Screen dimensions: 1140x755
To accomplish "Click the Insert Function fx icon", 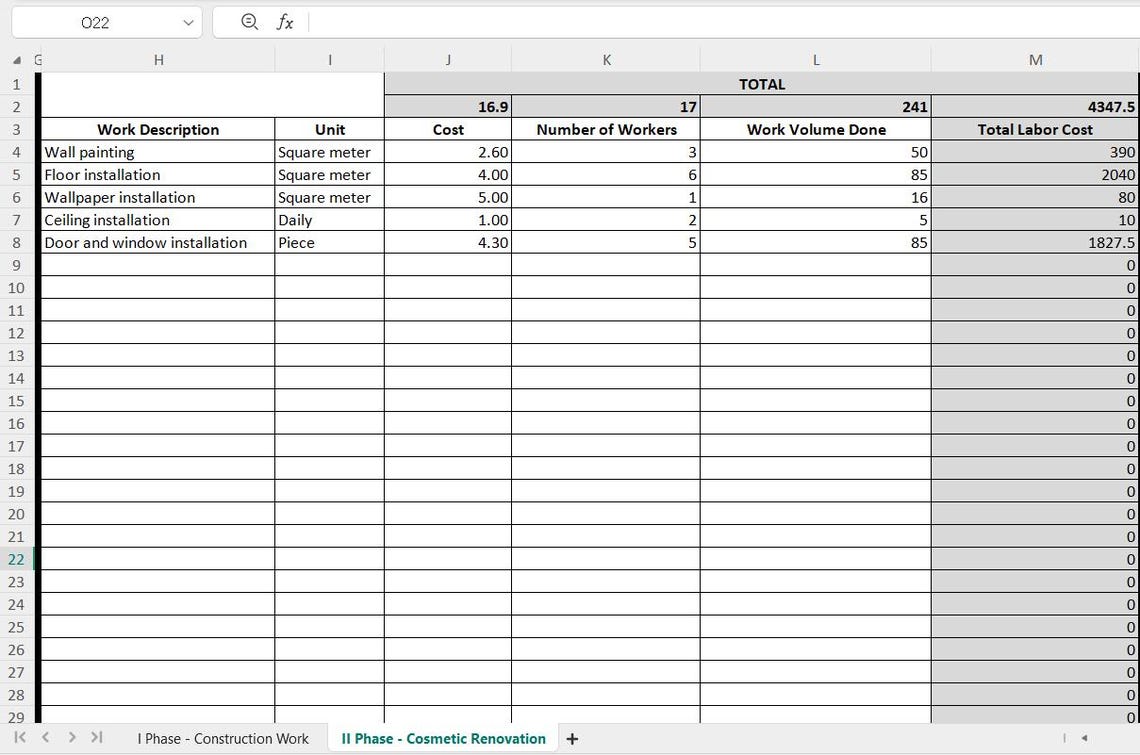I will click(x=284, y=22).
